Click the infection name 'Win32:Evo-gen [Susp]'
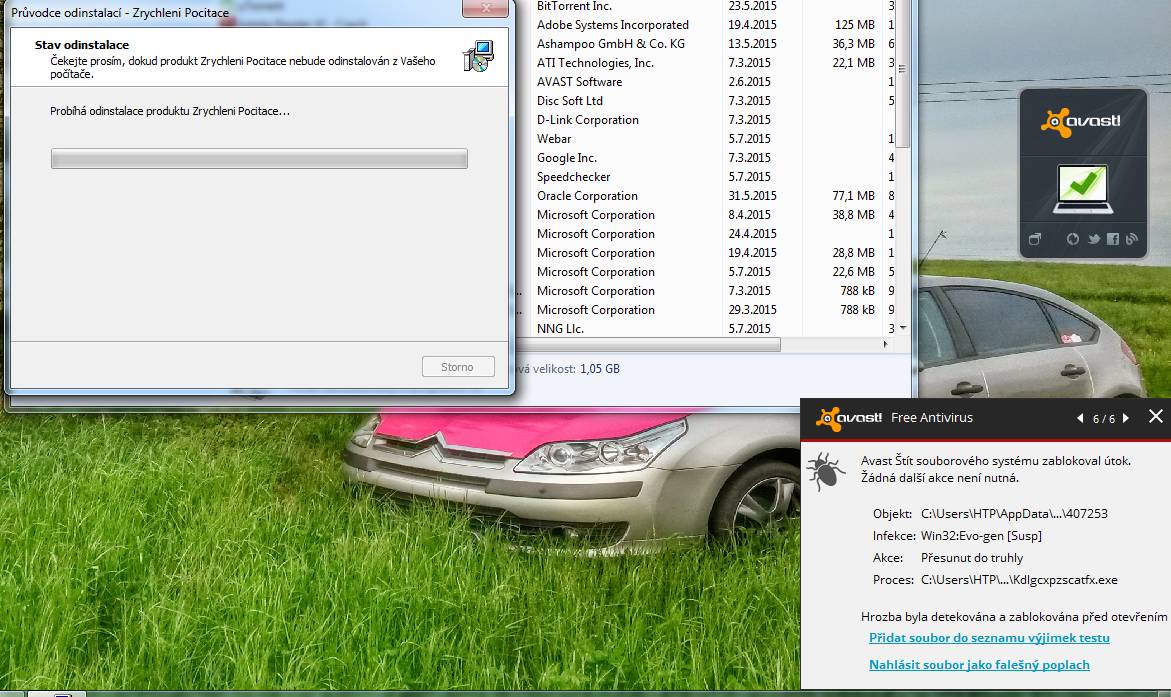Image resolution: width=1171 pixels, height=697 pixels. pos(981,536)
